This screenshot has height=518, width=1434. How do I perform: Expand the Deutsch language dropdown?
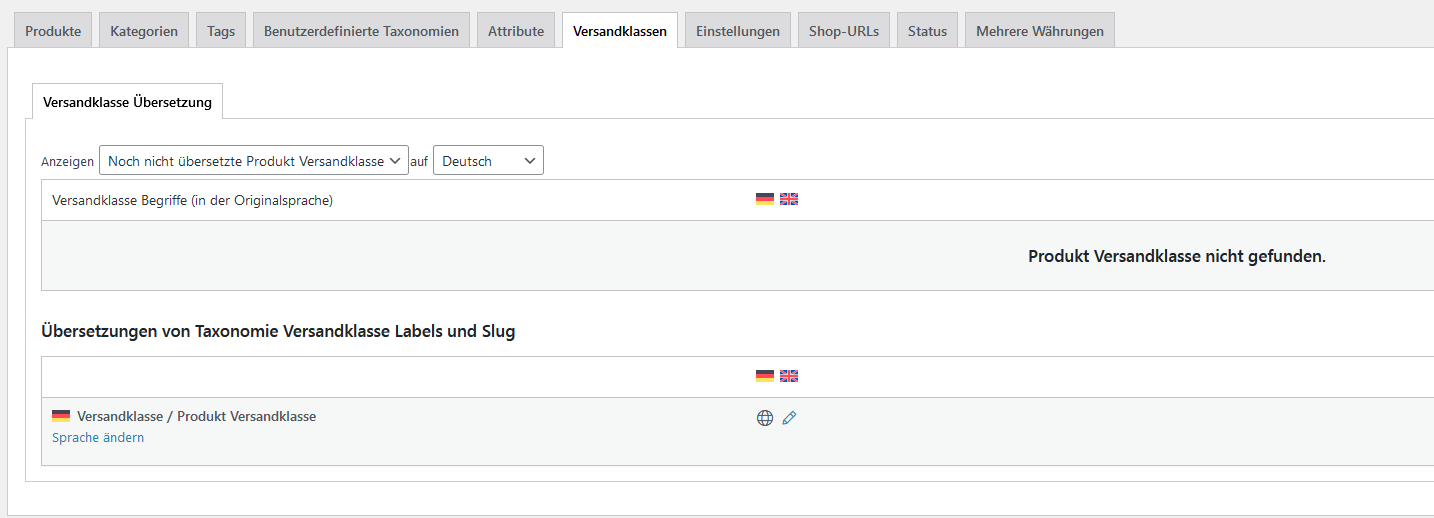click(488, 161)
